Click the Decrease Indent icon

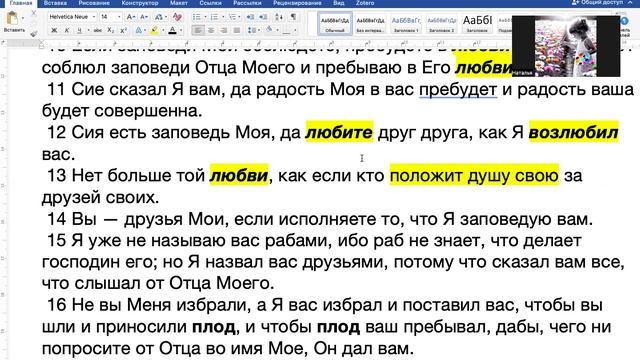(250, 17)
